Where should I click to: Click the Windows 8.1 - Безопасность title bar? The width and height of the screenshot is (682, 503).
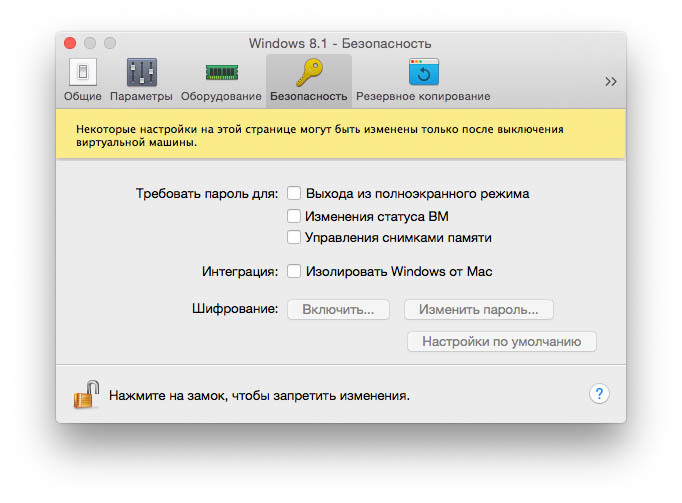click(x=340, y=43)
